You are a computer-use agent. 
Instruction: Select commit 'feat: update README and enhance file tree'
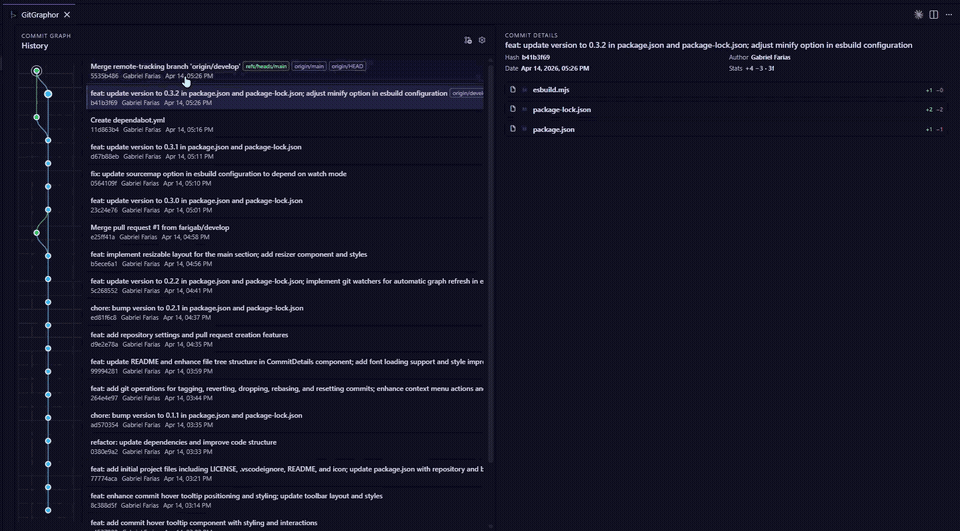click(x=285, y=366)
